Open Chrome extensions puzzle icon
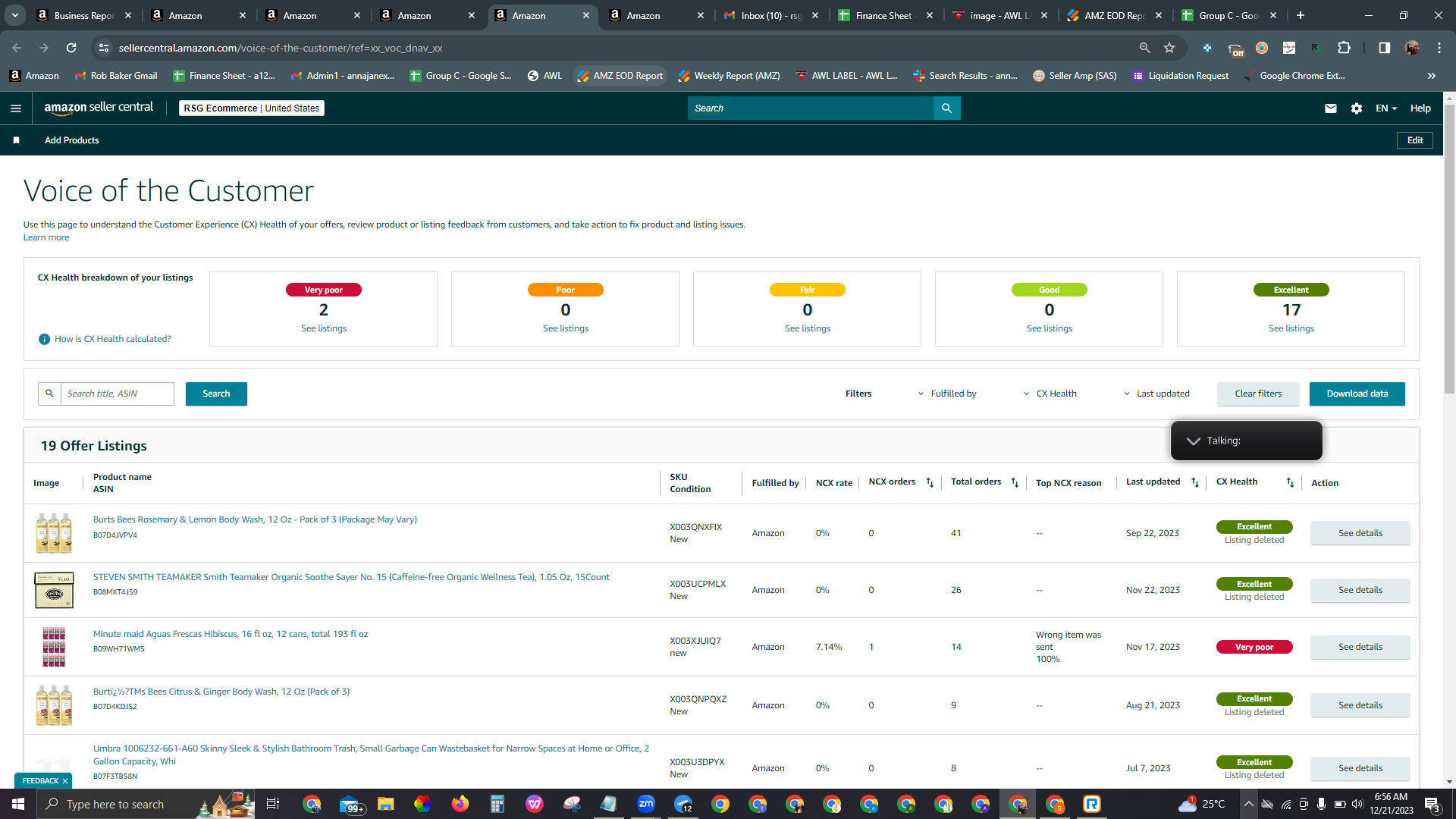1456x819 pixels. 1344,48
